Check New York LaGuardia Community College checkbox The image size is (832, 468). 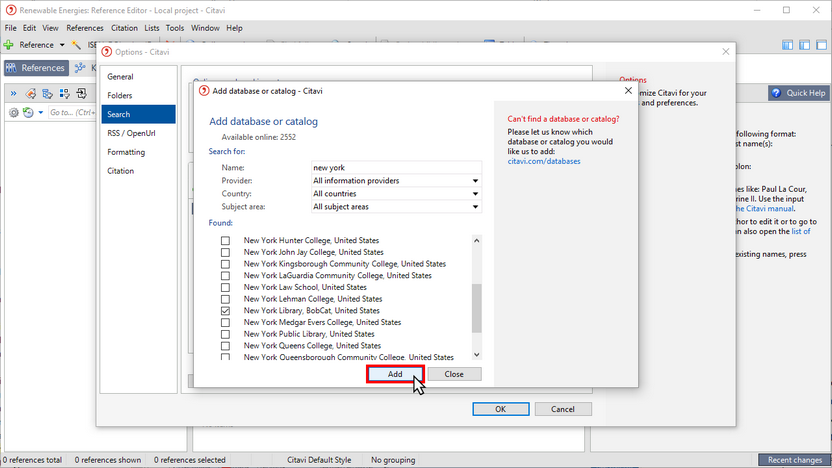[226, 276]
